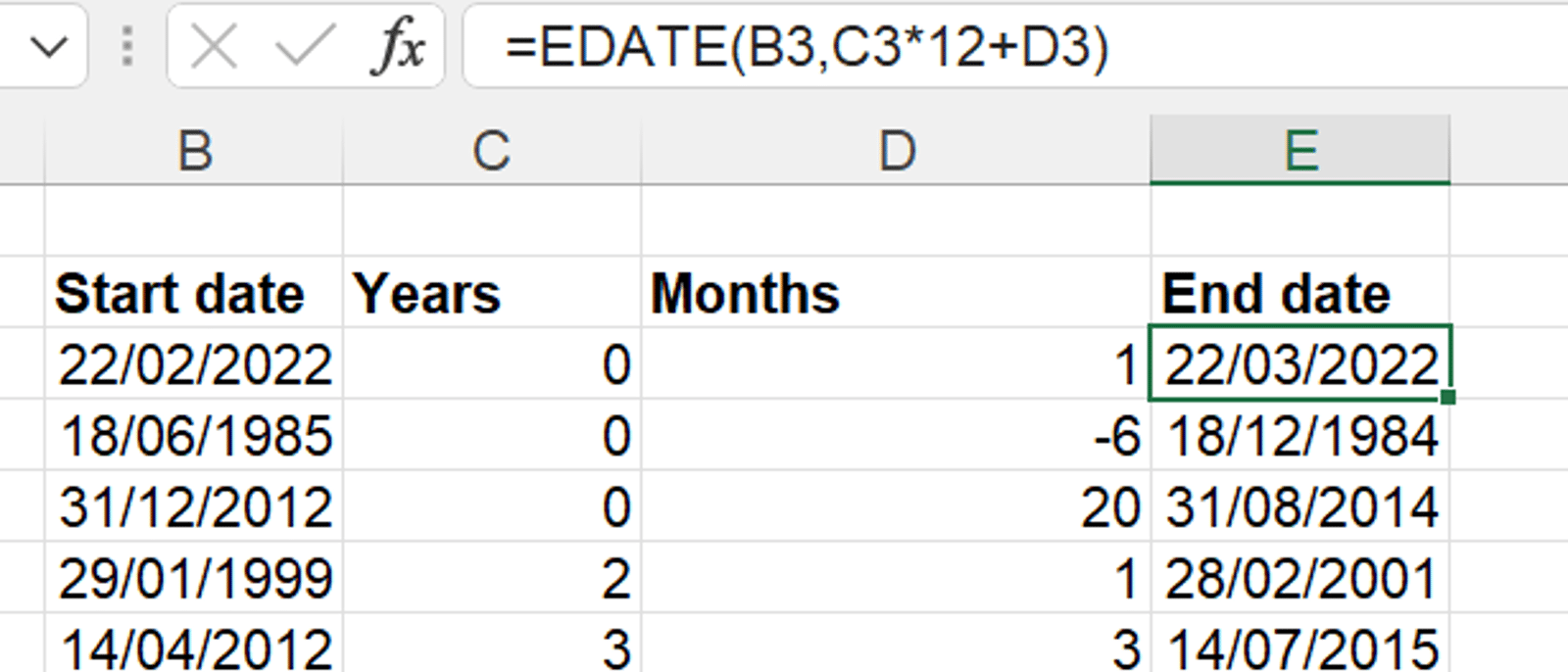Click the Cancel X formula icon
The width and height of the screenshot is (1568, 672).
214,46
